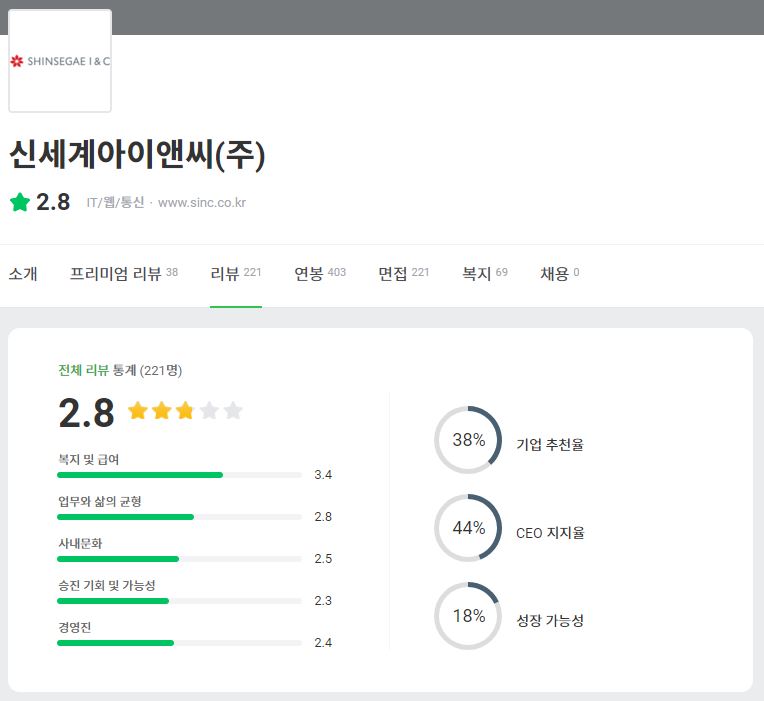This screenshot has height=701, width=764.
Task: Click the 사내문화 rating bar
Action: [x=179, y=559]
